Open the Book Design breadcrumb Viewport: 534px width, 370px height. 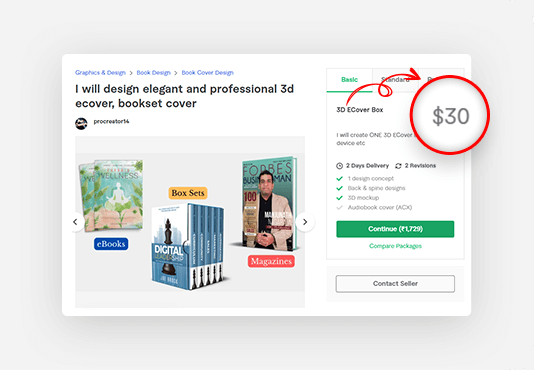[154, 73]
